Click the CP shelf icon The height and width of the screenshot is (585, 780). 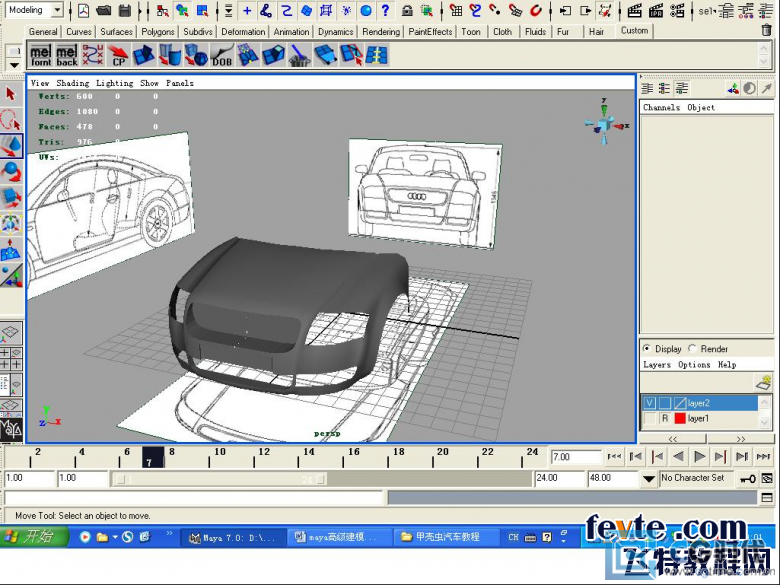click(x=118, y=55)
